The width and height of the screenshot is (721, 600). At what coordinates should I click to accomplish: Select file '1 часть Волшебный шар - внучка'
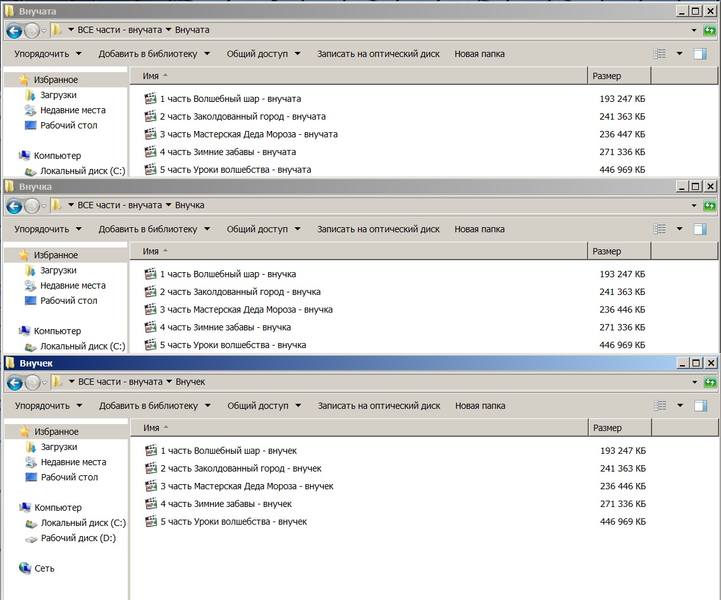click(220, 274)
